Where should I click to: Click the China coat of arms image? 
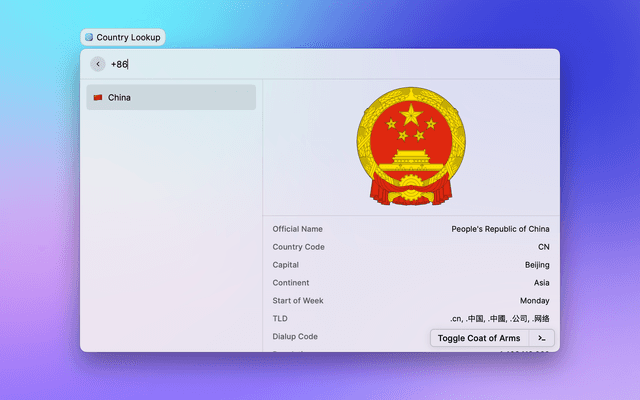[x=410, y=146]
